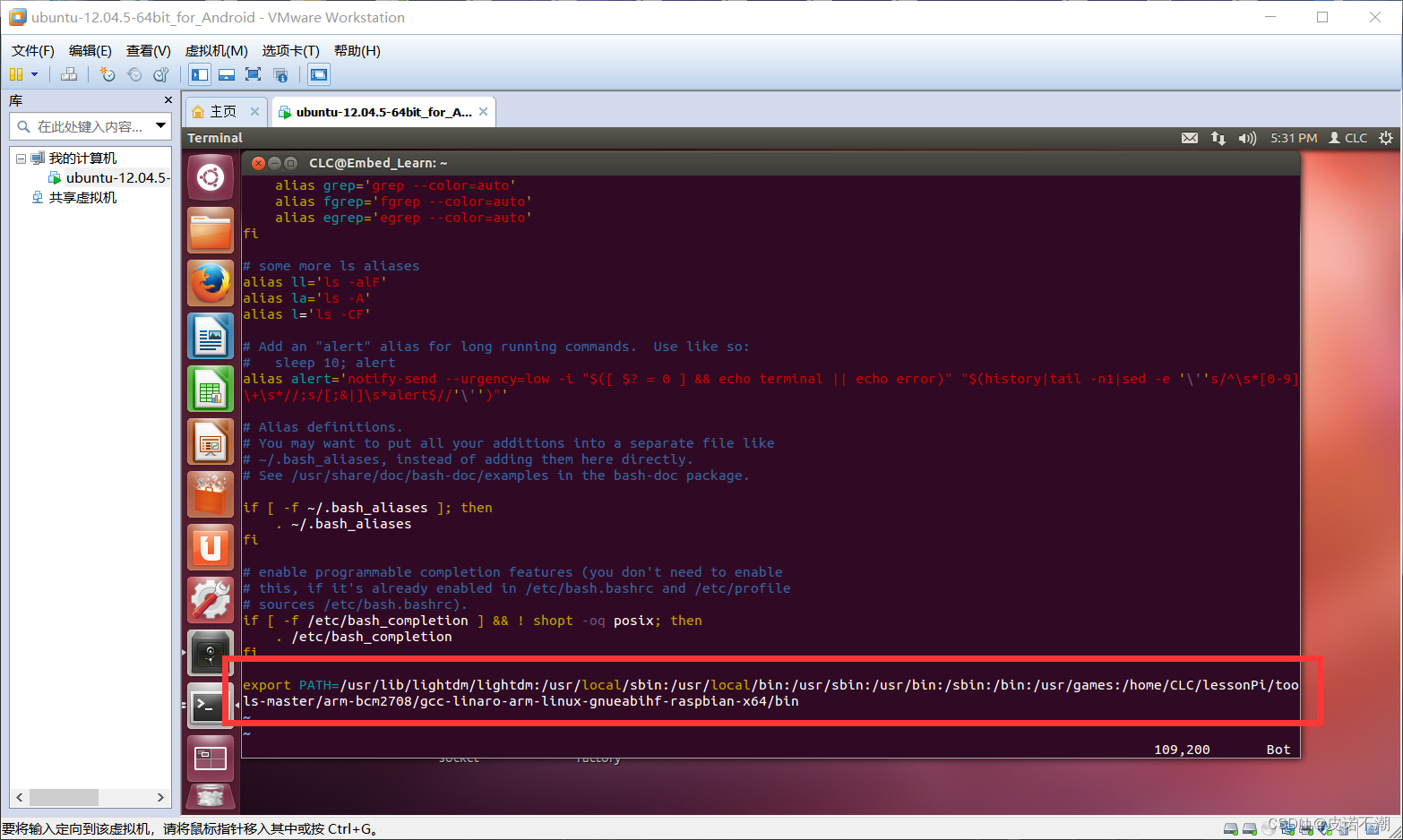Take a snapshot of this virtual machine

click(108, 74)
